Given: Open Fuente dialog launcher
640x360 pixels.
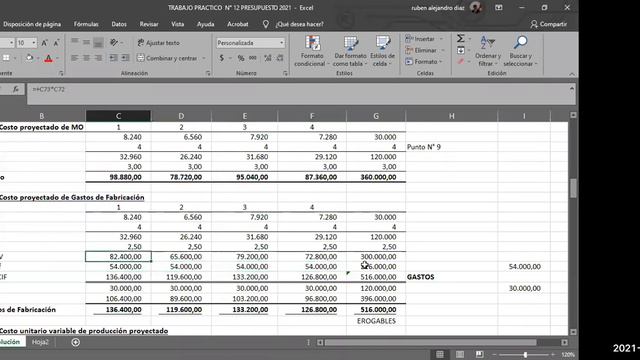Looking at the screenshot, I should point(61,73).
